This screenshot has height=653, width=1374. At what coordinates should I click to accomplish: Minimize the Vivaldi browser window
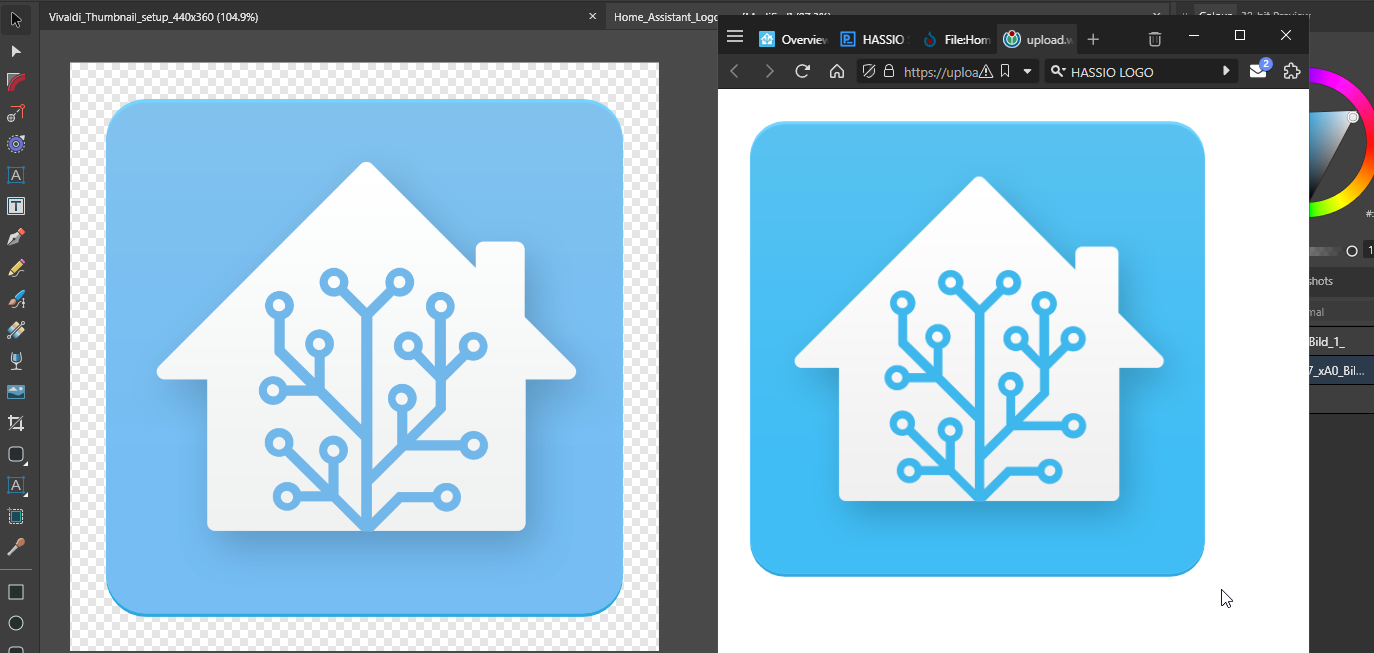point(1194,36)
